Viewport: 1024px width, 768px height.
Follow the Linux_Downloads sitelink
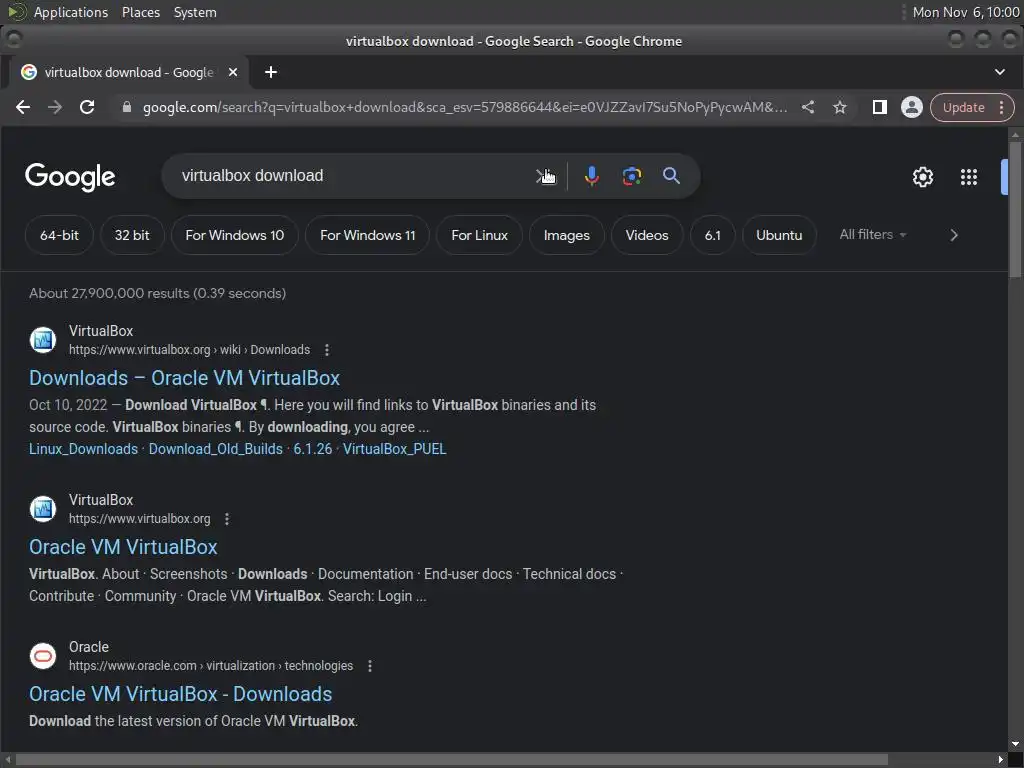click(x=84, y=449)
